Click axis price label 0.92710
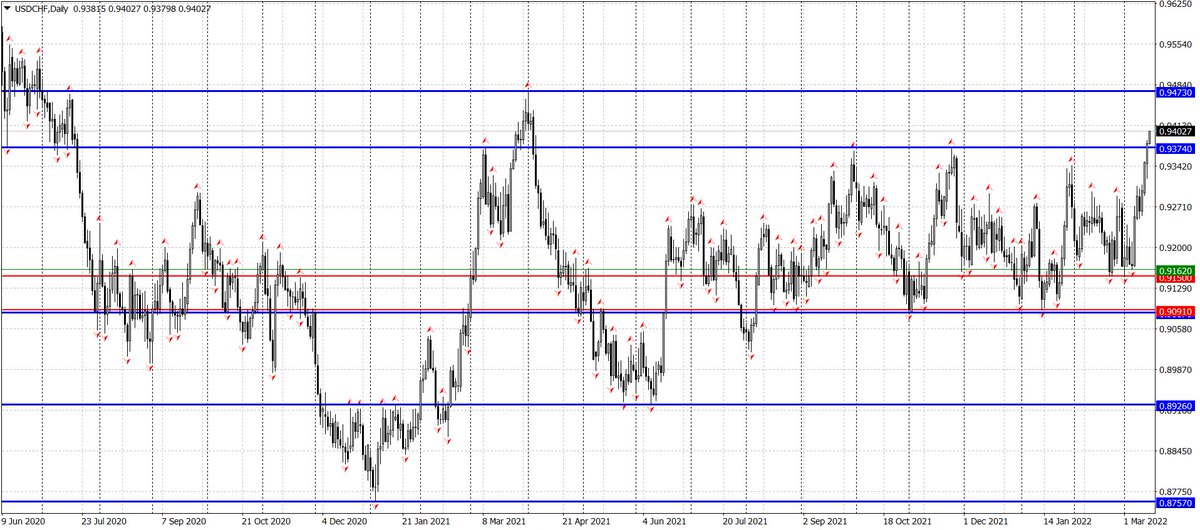 (x=1174, y=207)
